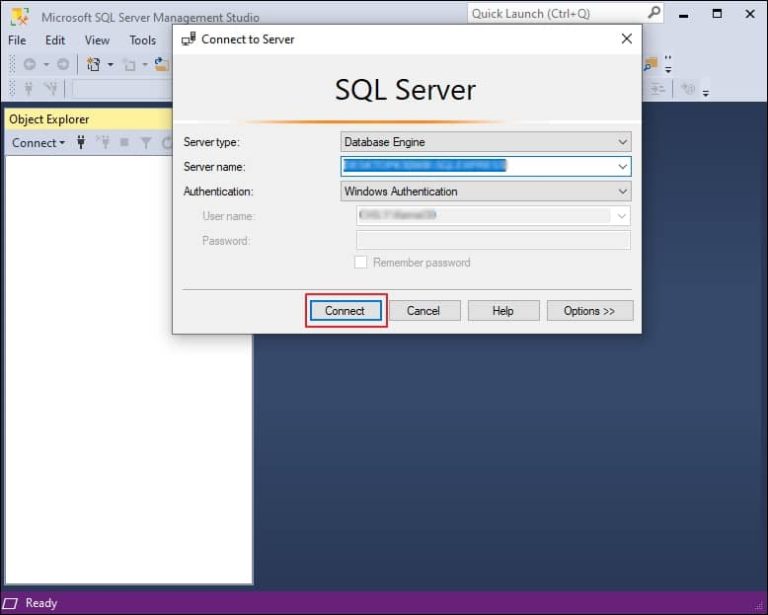Click the Open File folder icon
Image resolution: width=768 pixels, height=615 pixels.
coord(162,64)
